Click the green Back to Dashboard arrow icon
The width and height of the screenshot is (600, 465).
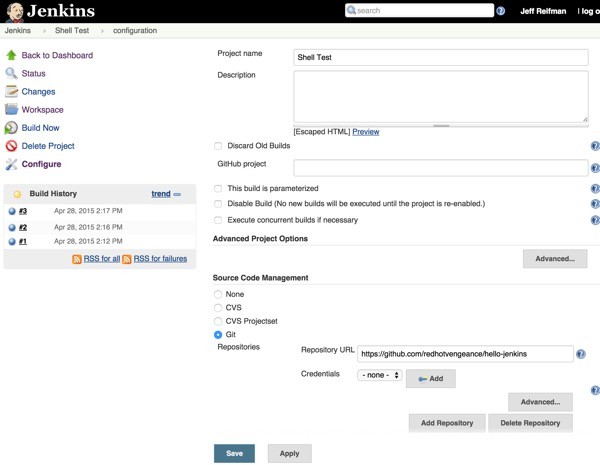11,55
